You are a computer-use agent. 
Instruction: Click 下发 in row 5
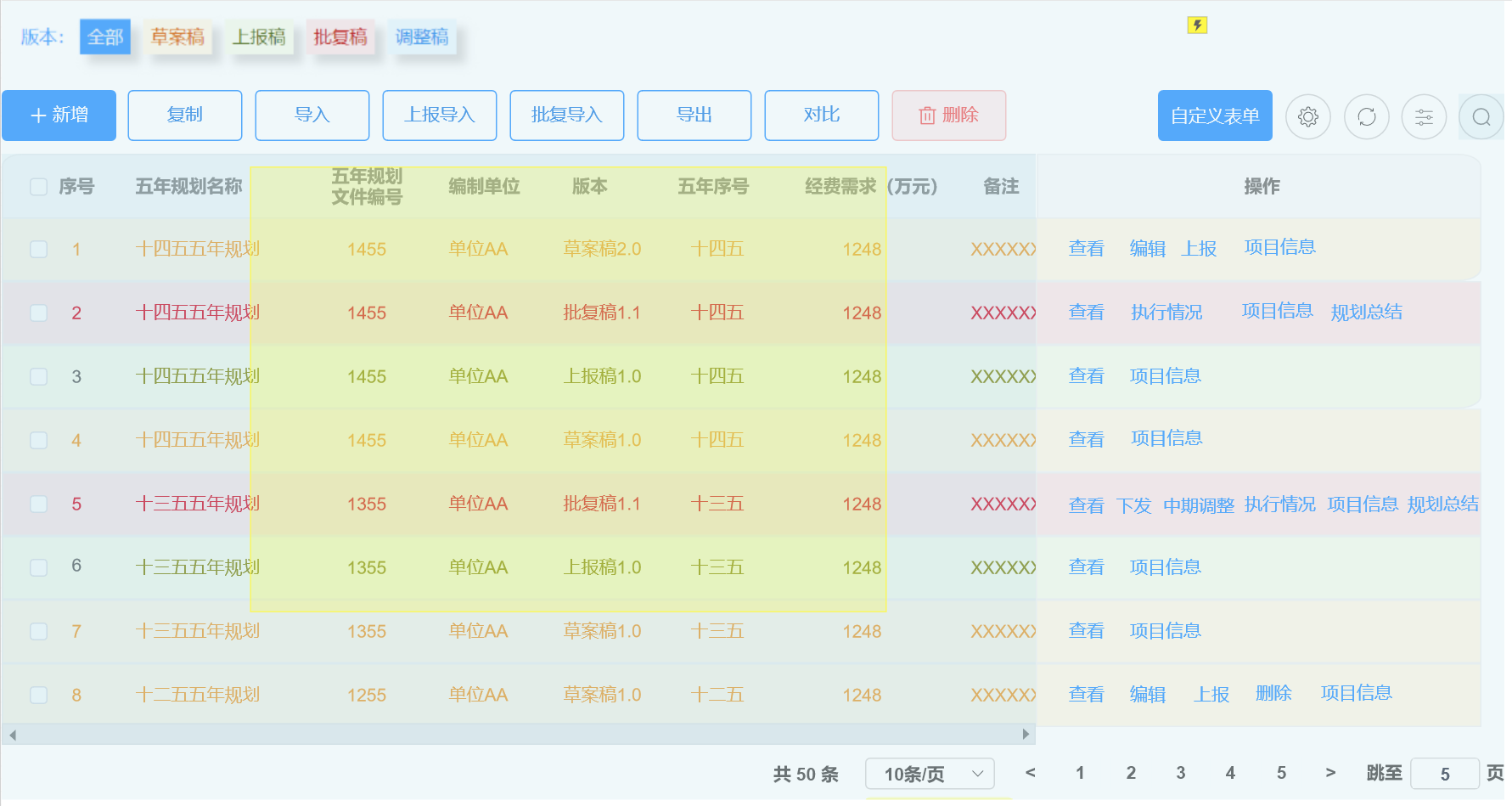click(x=1134, y=506)
